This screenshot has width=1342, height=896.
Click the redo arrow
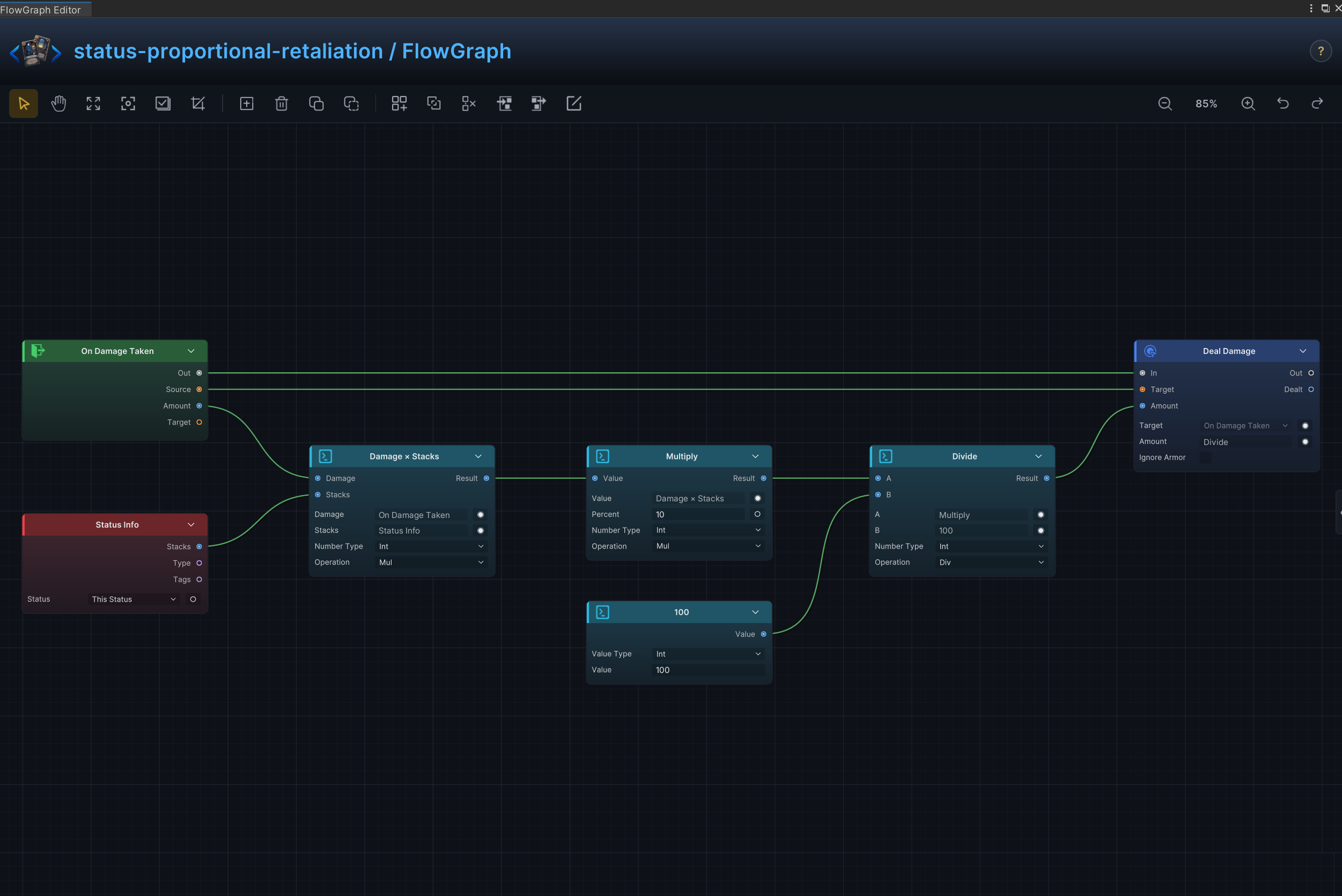coord(1317,103)
